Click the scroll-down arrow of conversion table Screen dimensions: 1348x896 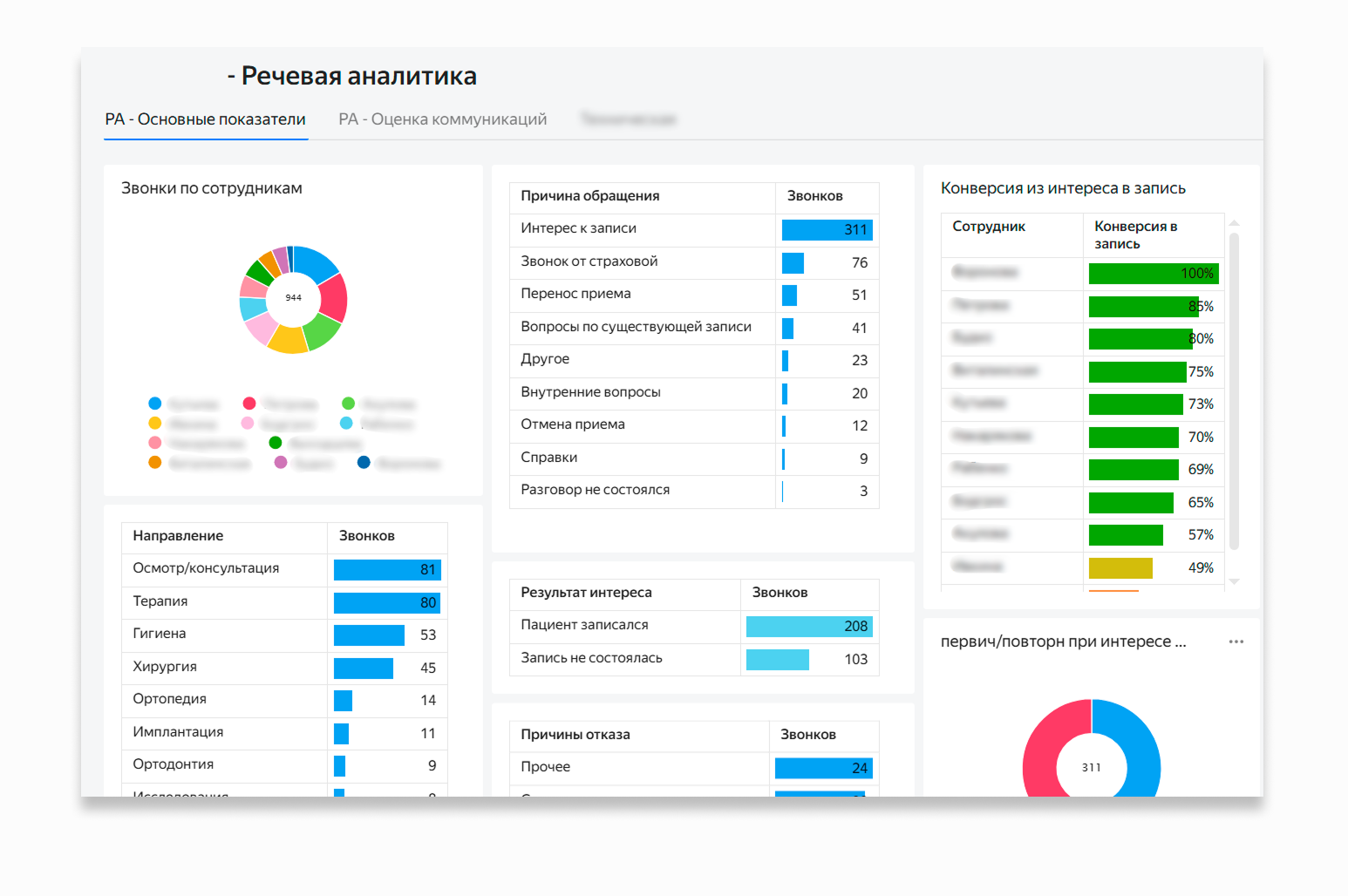point(1234,581)
